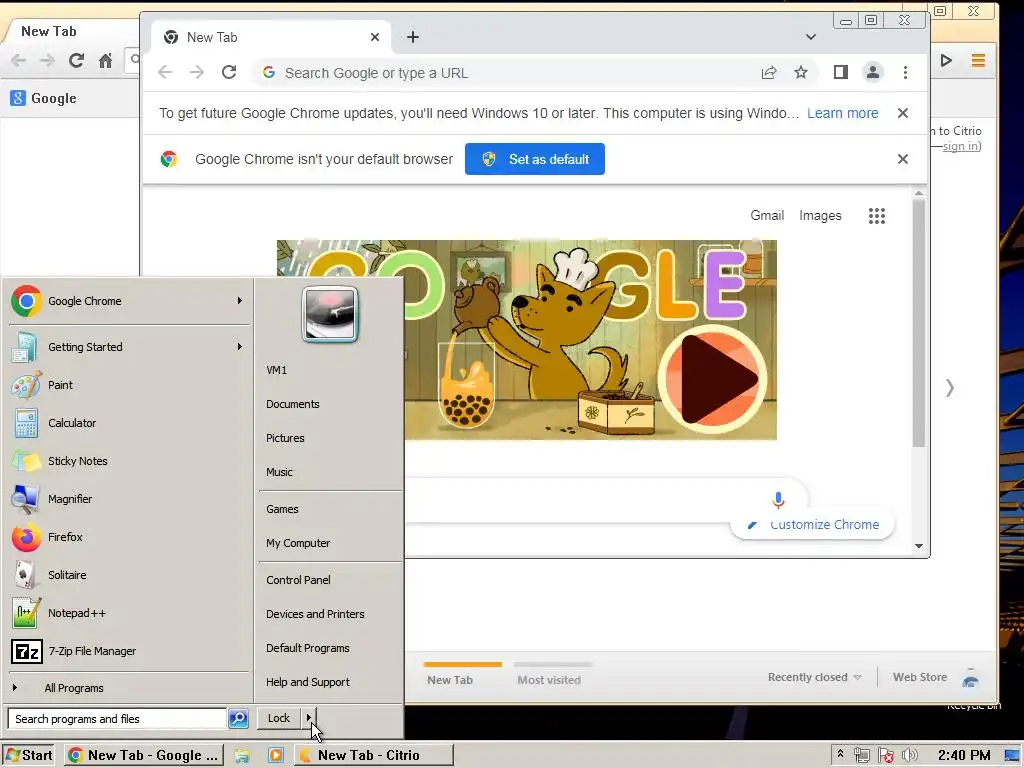This screenshot has width=1024, height=768.
Task: Open Documents from Start menu
Action: pyautogui.click(x=293, y=404)
